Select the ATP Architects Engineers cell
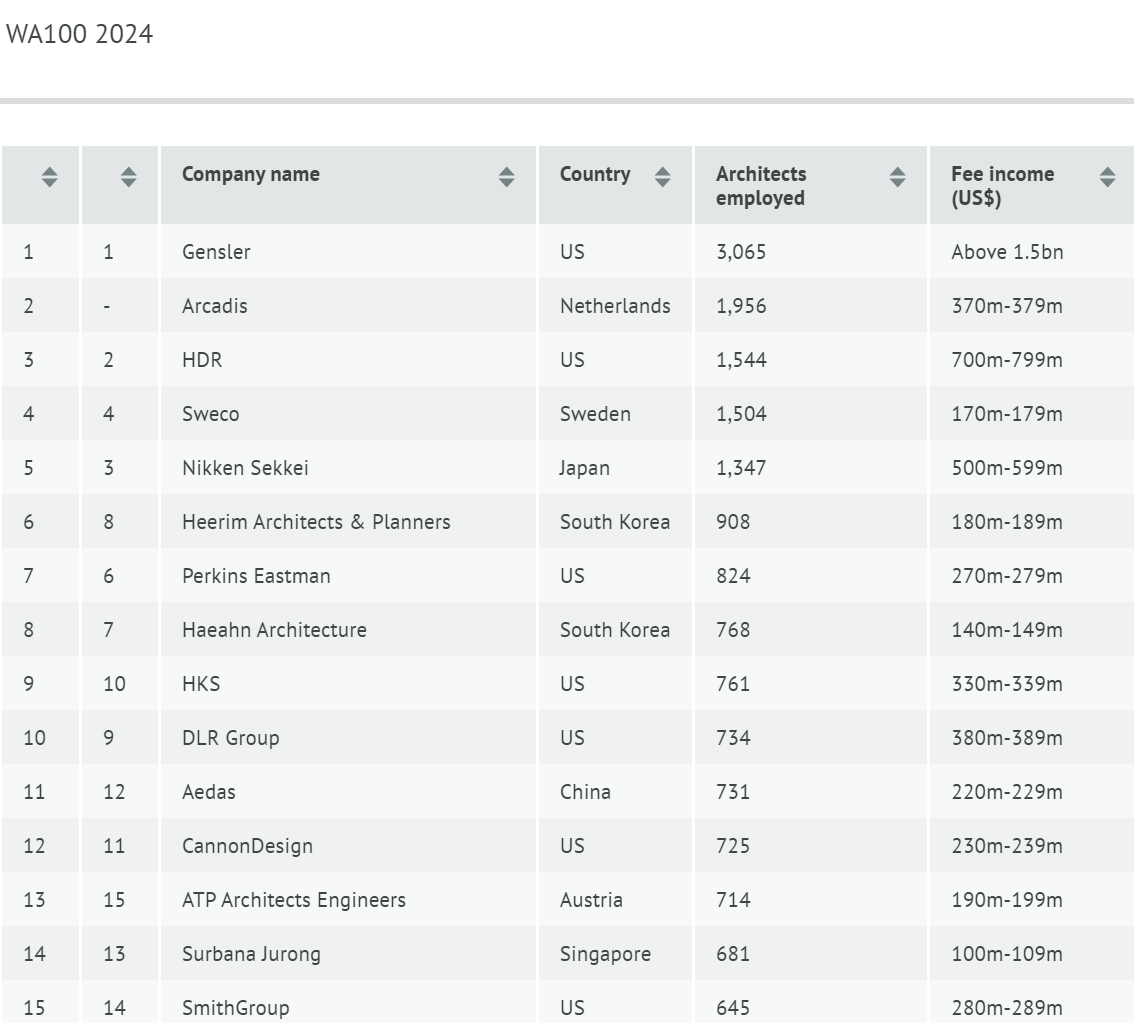The image size is (1134, 1023). [x=349, y=899]
